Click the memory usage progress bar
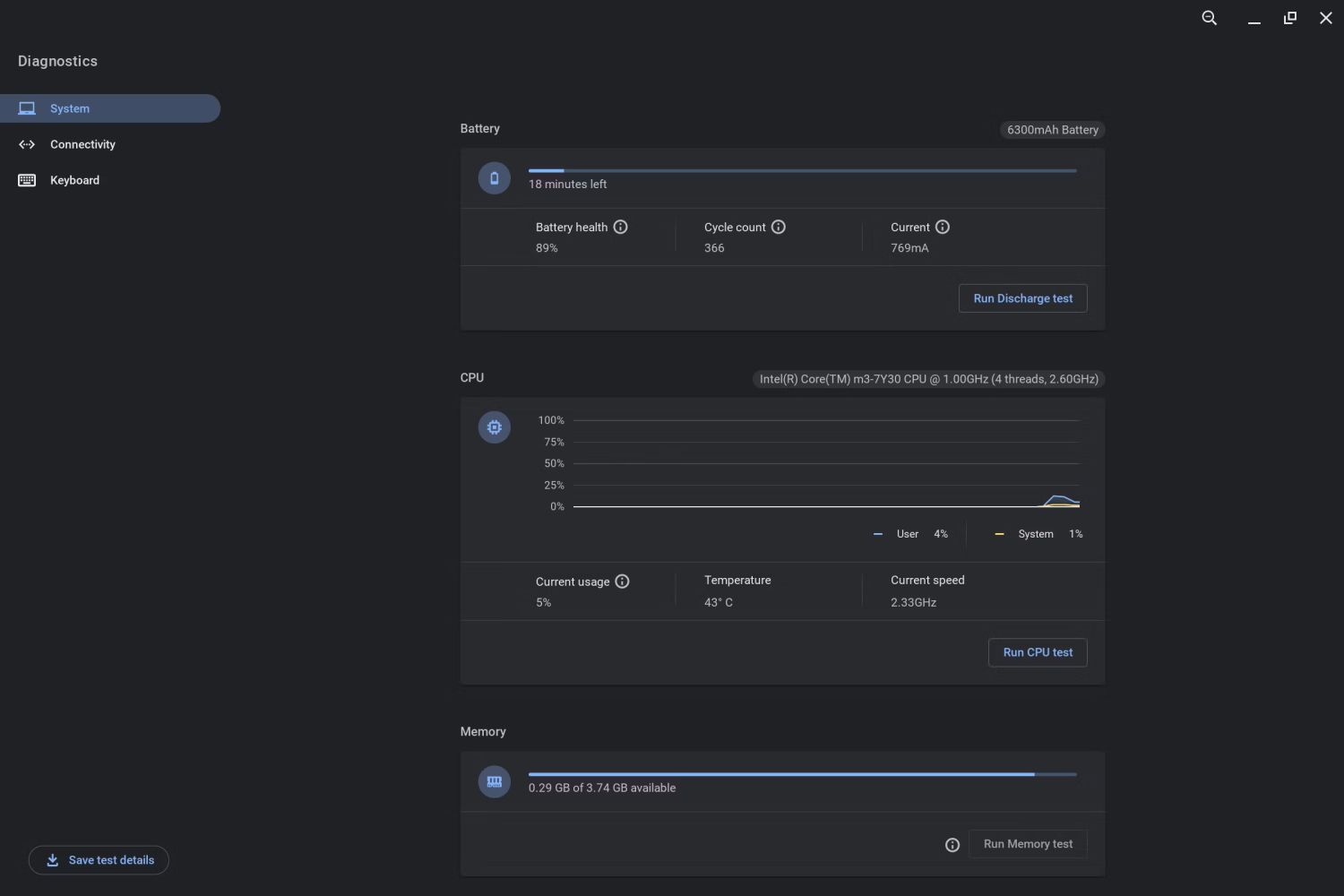1344x896 pixels. [802, 774]
